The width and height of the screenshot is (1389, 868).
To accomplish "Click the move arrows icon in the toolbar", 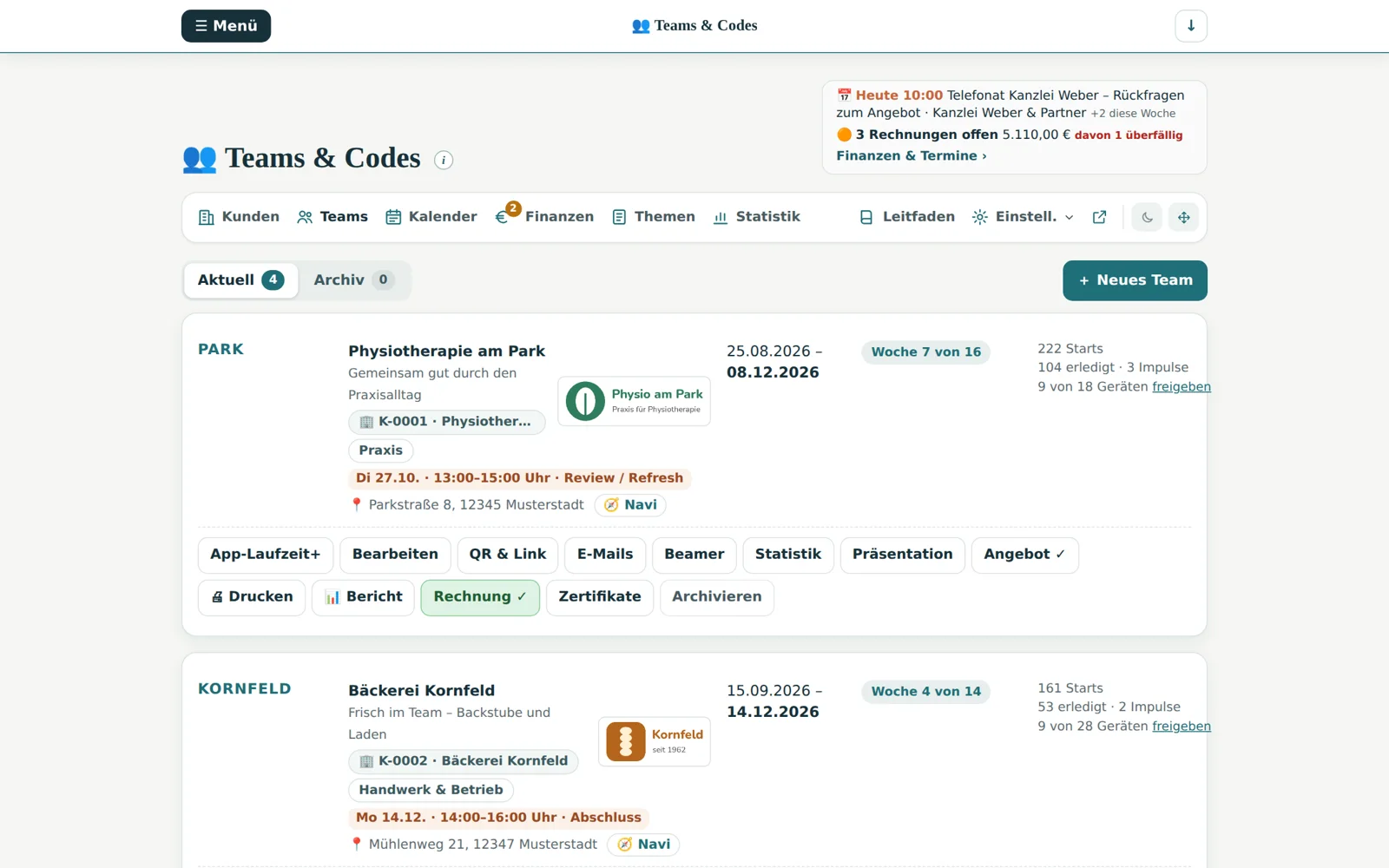I will [x=1184, y=217].
